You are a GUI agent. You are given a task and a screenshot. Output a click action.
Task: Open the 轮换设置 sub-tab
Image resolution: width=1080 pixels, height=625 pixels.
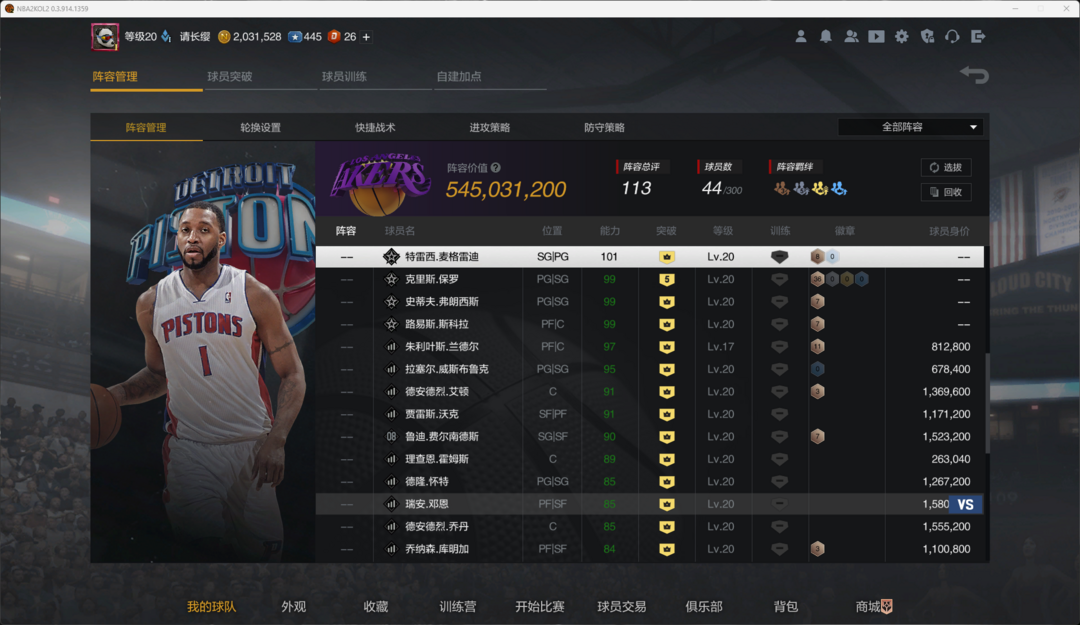tap(260, 127)
